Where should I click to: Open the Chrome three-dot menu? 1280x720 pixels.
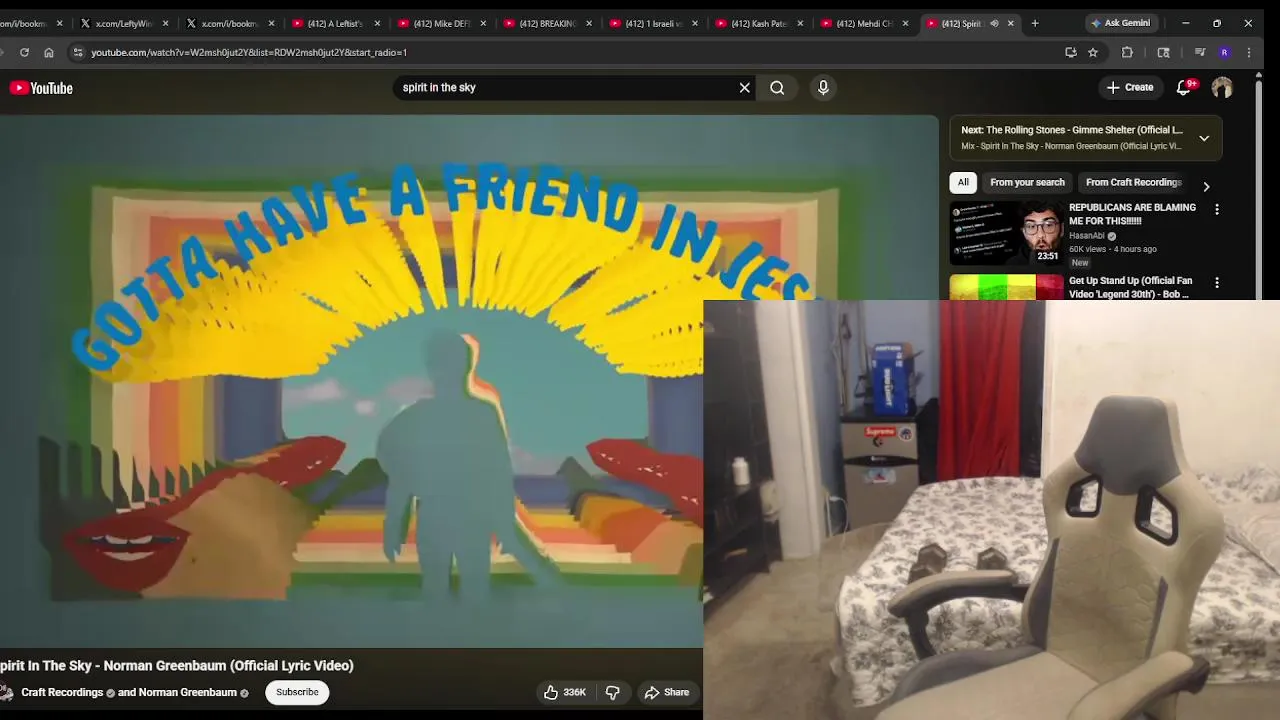(1248, 52)
